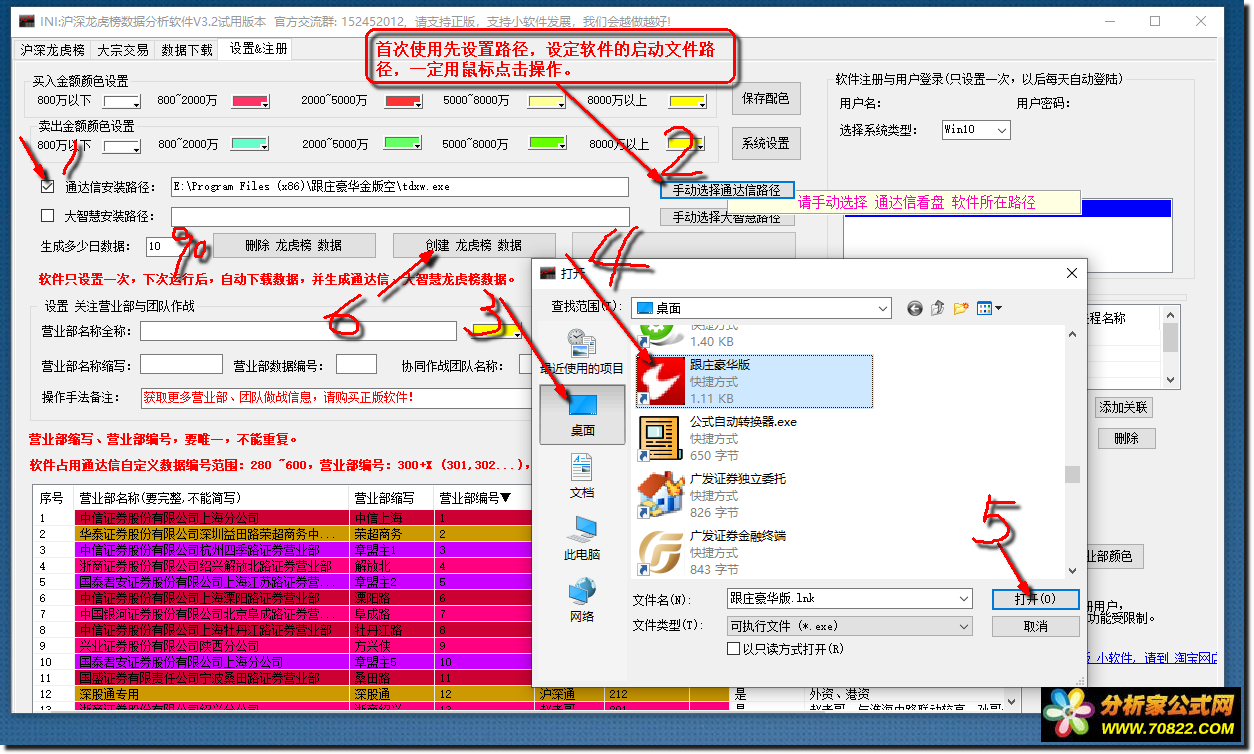Screen dimensions: 1254x754
Task: Open buy color dropdown for 800万以下
Action: (x=135, y=101)
